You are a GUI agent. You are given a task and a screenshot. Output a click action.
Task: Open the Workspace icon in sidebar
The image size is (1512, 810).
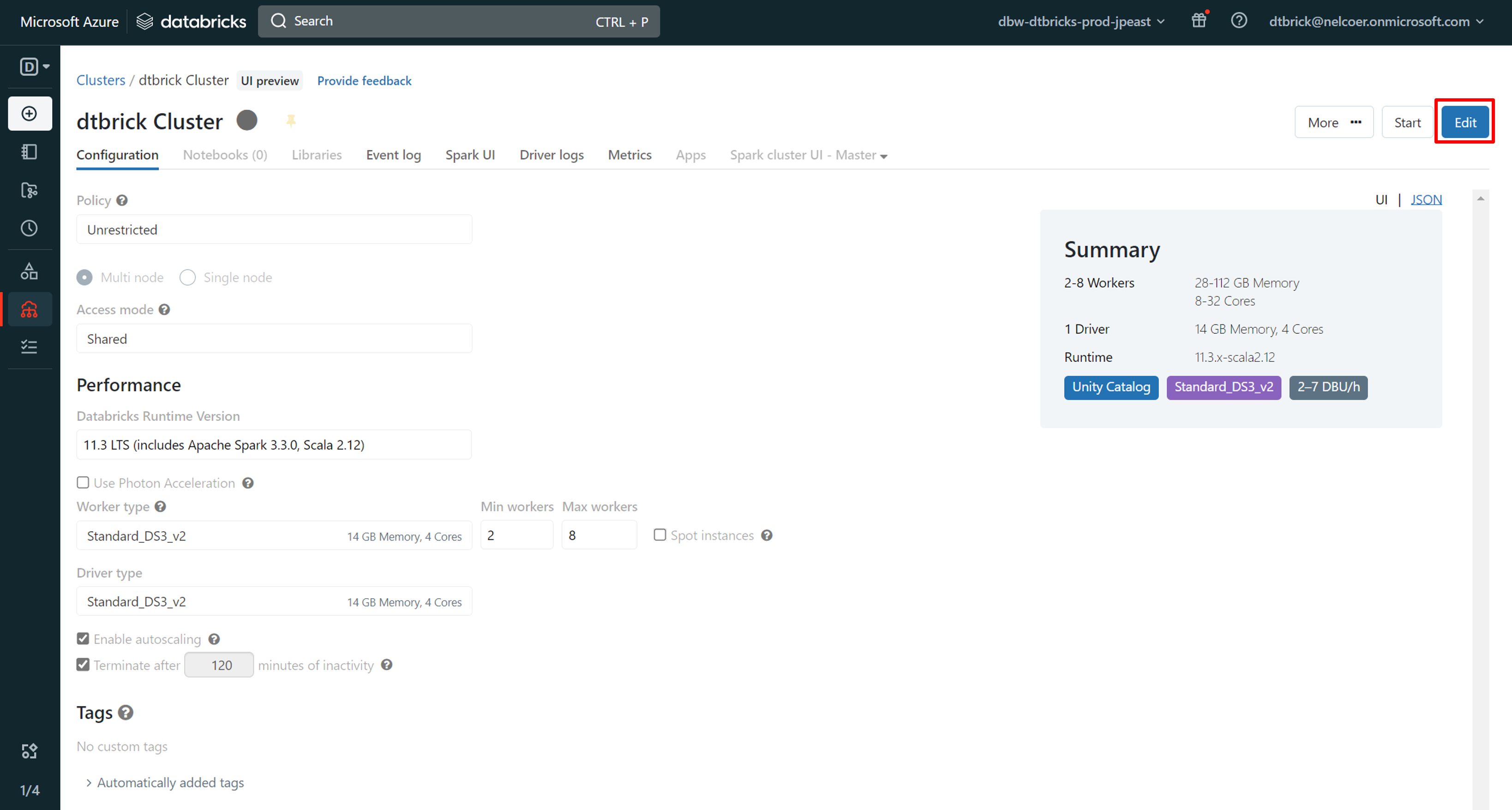(30, 152)
